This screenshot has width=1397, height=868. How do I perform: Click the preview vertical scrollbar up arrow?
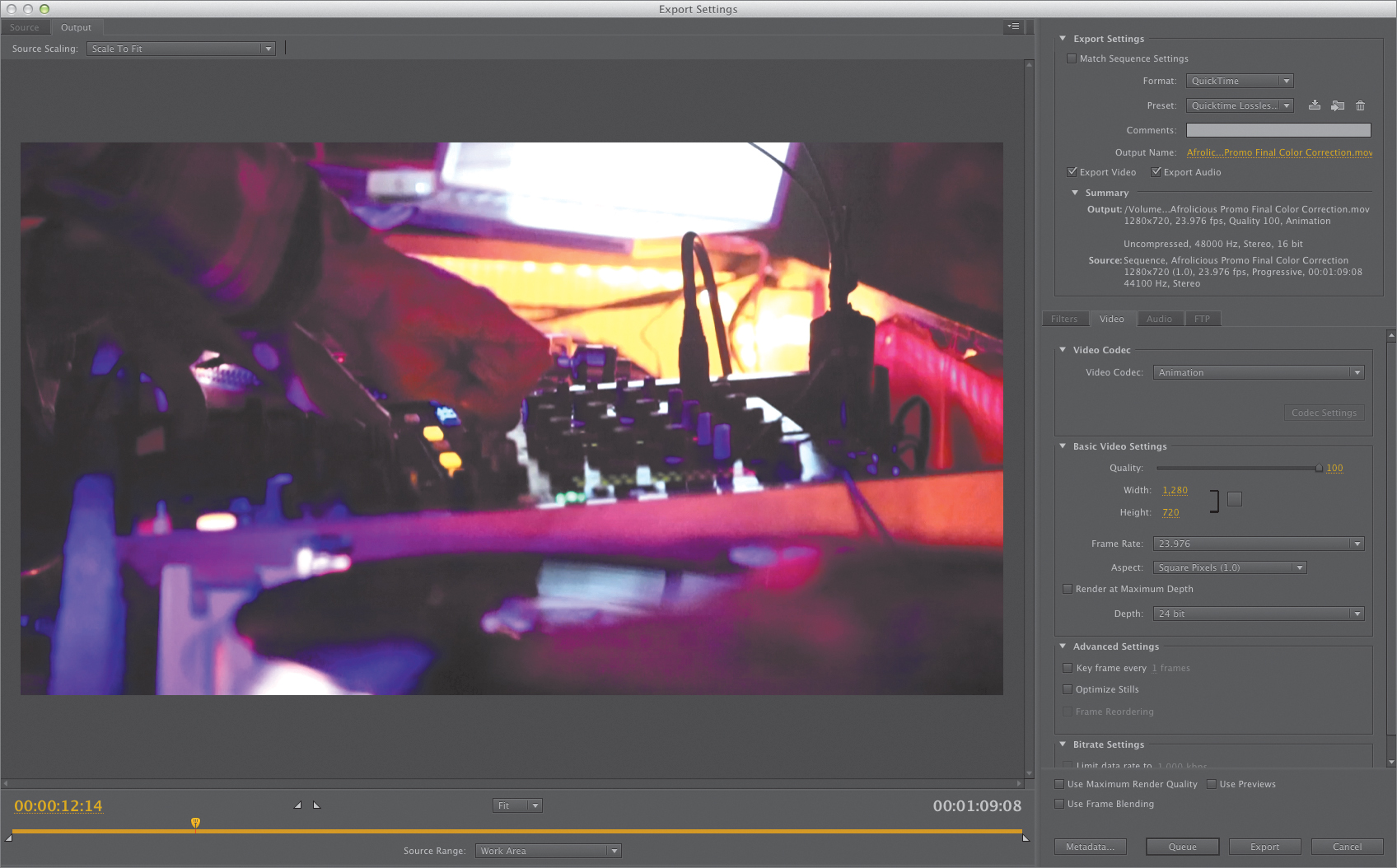click(1029, 64)
